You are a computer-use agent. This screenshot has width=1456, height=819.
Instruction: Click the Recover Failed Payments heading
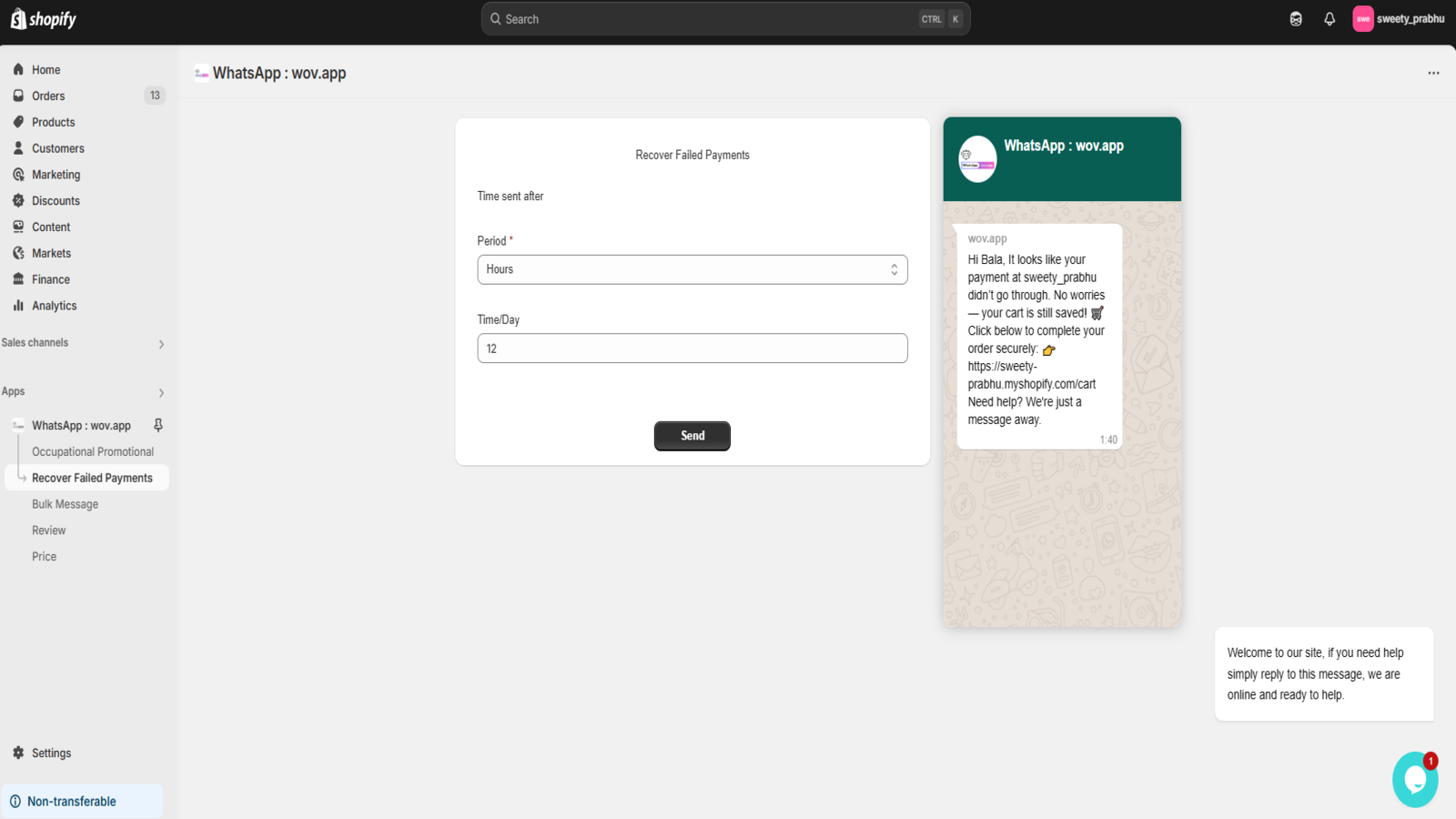693,156
